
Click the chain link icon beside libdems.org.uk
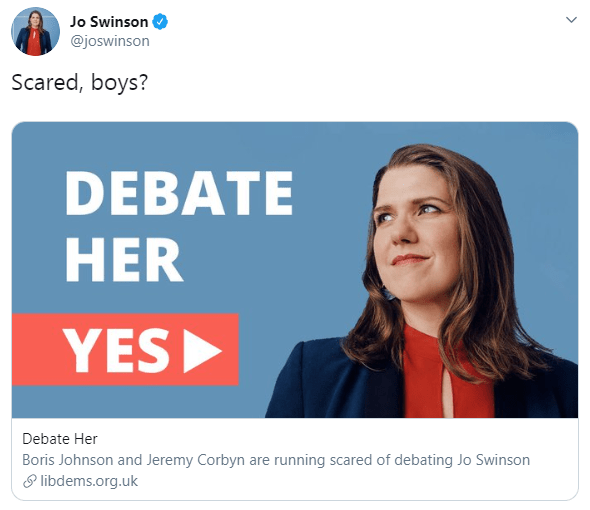tap(30, 481)
